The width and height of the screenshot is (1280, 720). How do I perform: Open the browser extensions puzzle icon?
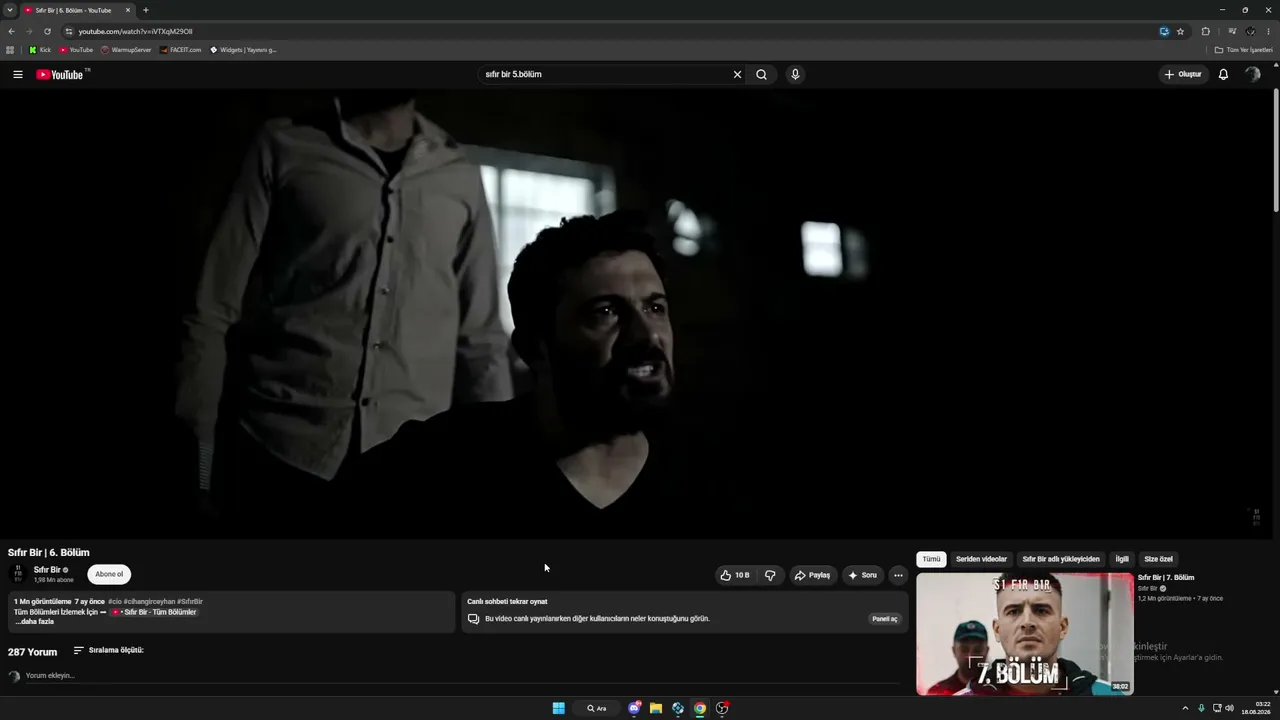click(1205, 31)
